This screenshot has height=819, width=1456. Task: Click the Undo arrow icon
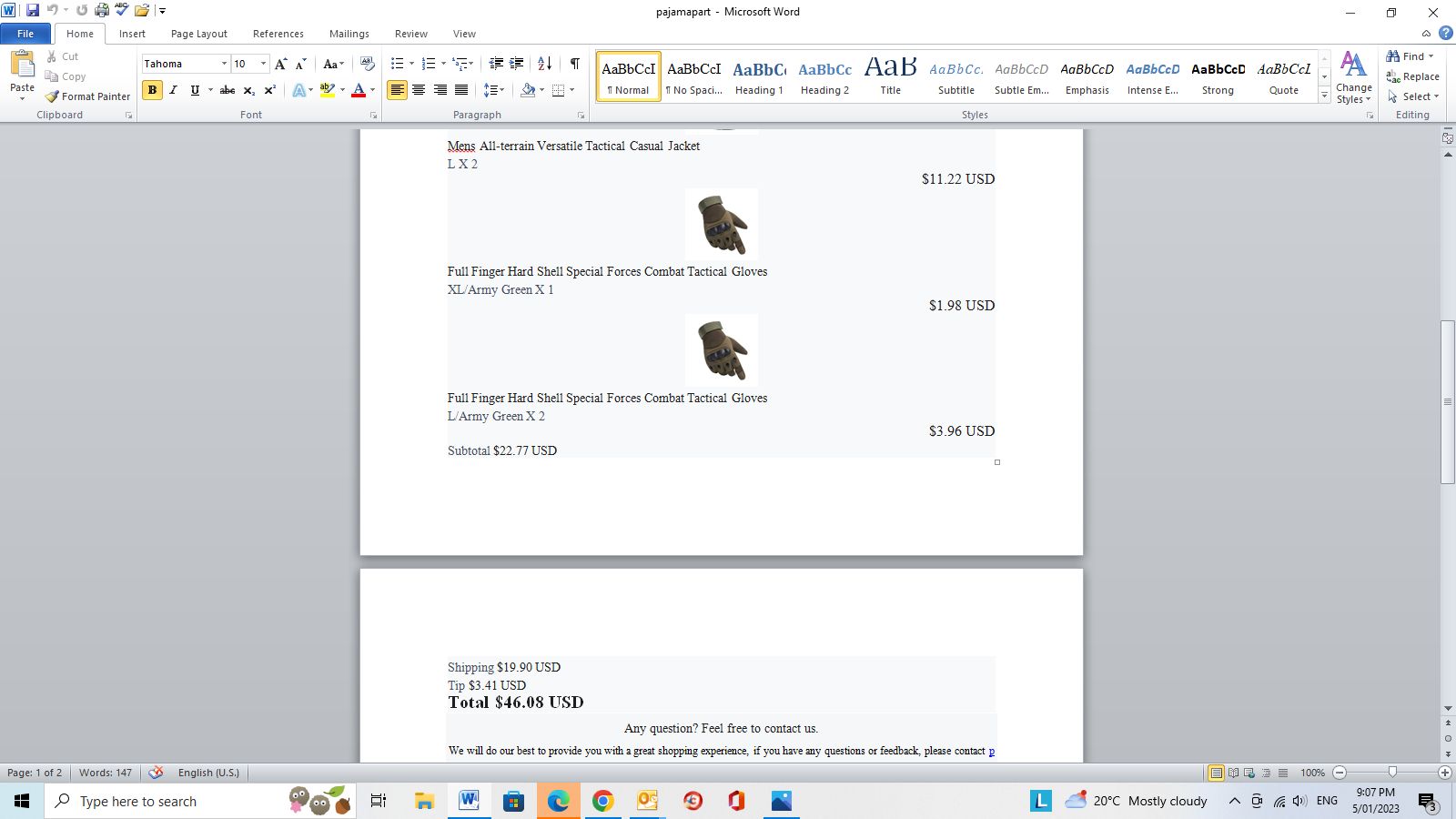coord(53,11)
